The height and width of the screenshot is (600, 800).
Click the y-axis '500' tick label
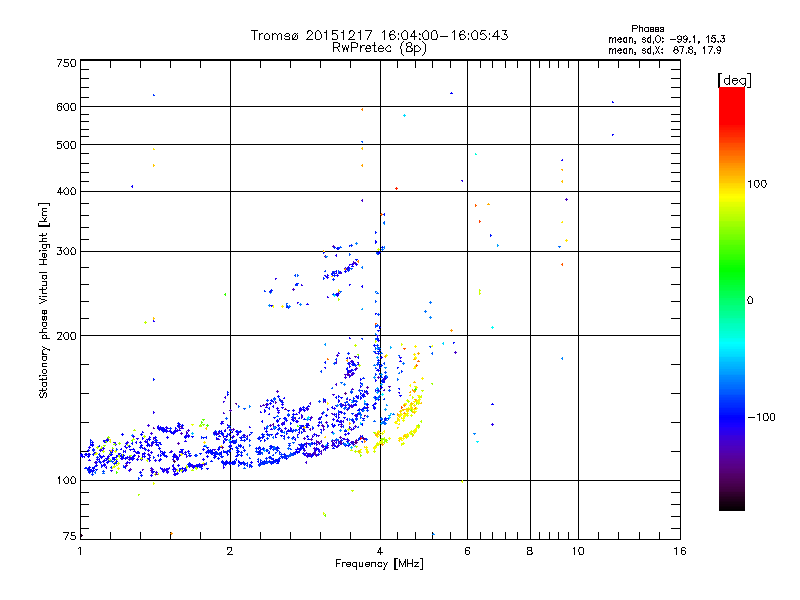click(67, 145)
